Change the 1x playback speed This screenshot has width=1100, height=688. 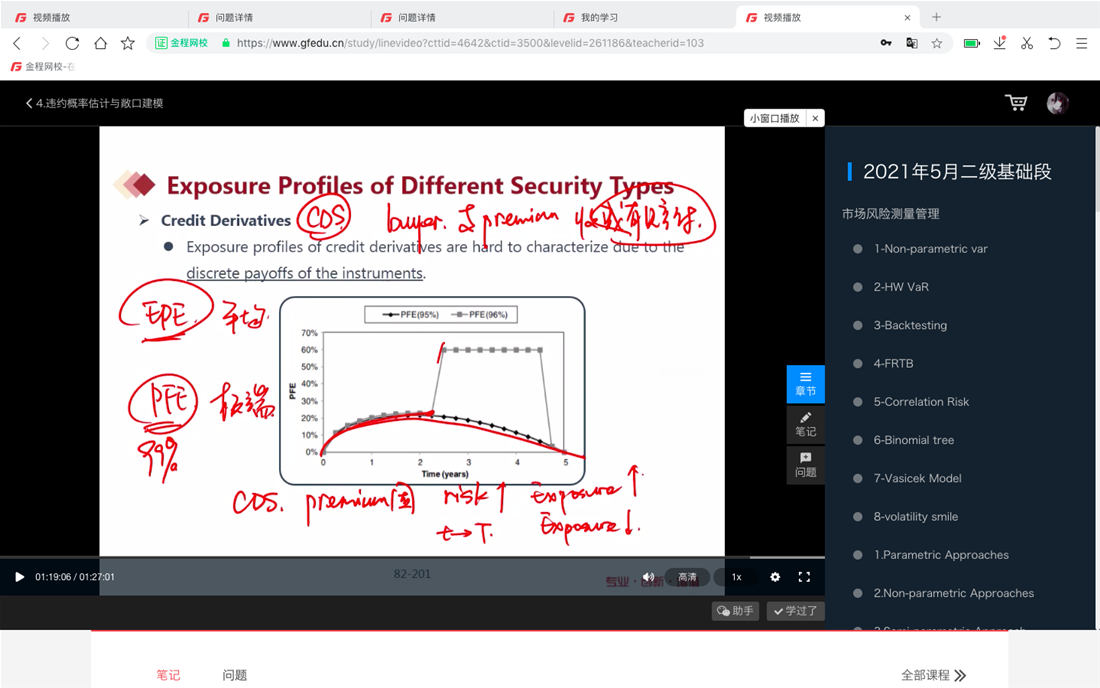click(x=737, y=577)
